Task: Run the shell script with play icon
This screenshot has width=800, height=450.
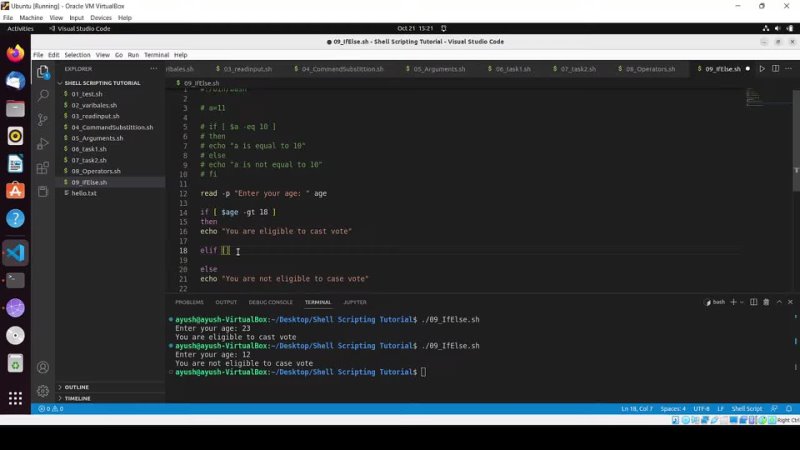Action: pyautogui.click(x=762, y=68)
